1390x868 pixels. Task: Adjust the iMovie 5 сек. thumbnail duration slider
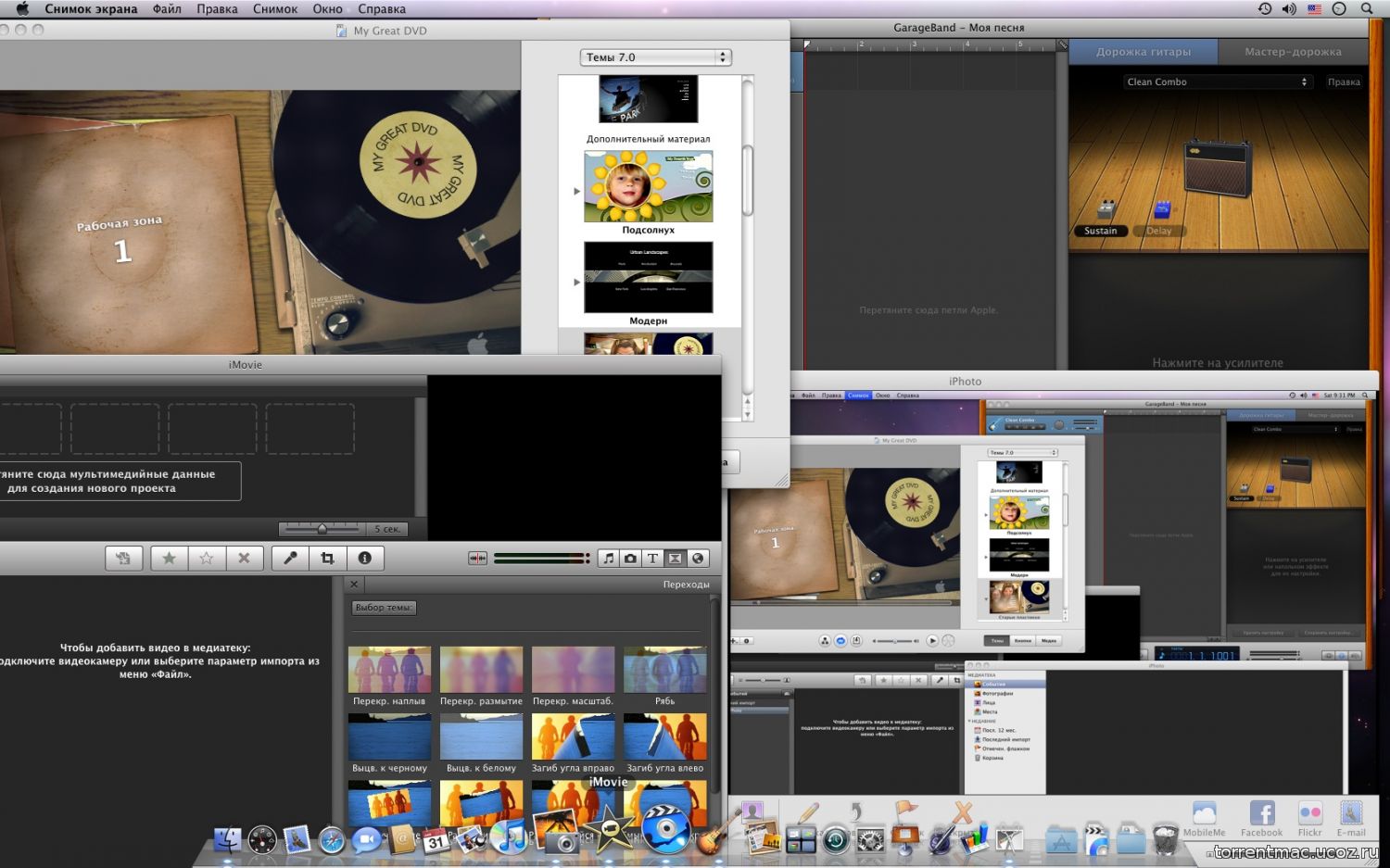click(322, 529)
